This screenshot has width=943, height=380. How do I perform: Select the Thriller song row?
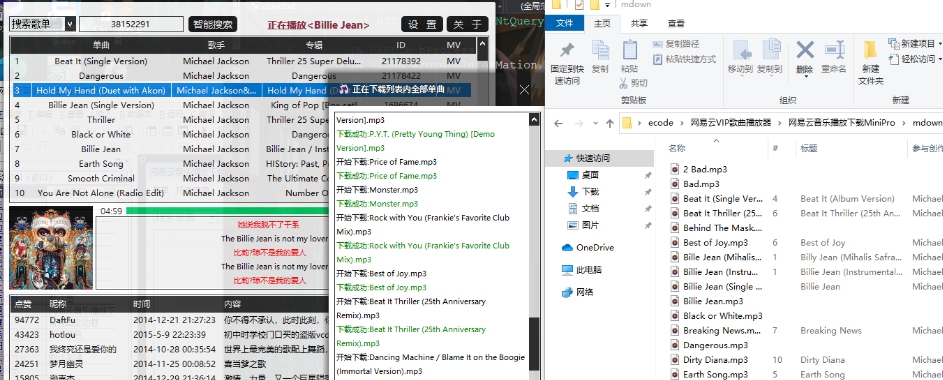coord(243,120)
